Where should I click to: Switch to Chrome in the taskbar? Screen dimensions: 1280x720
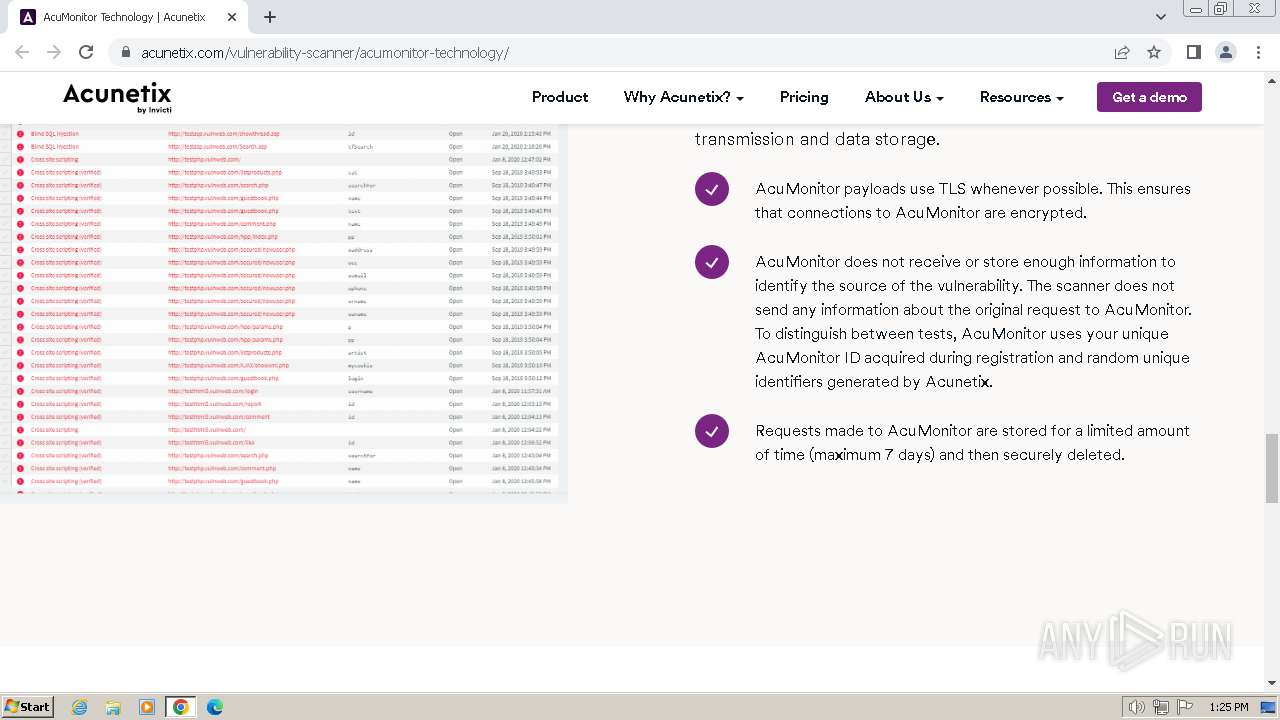point(181,707)
